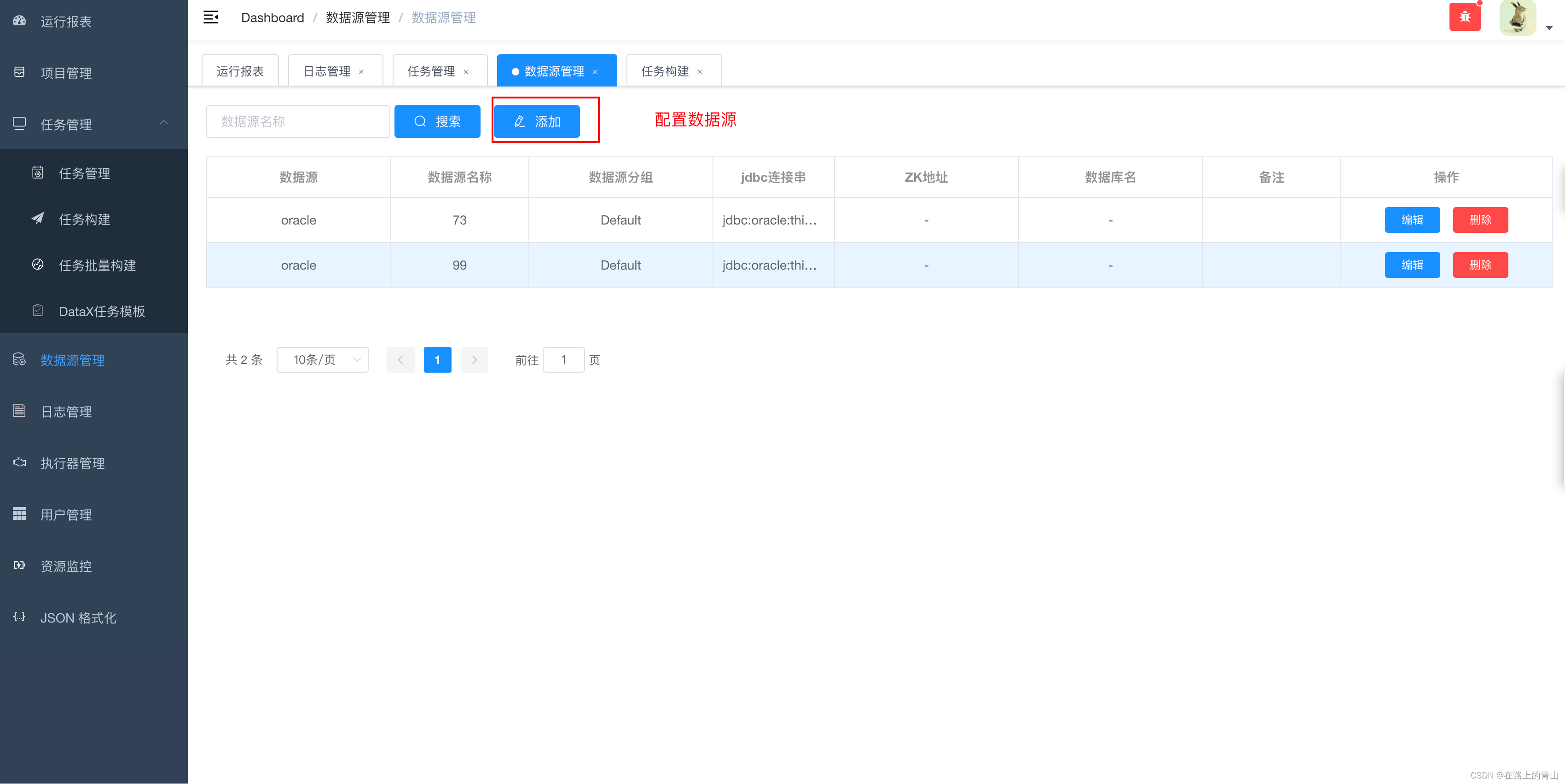Open 任务批量构建 in the sidebar
1565x784 pixels.
pos(97,265)
